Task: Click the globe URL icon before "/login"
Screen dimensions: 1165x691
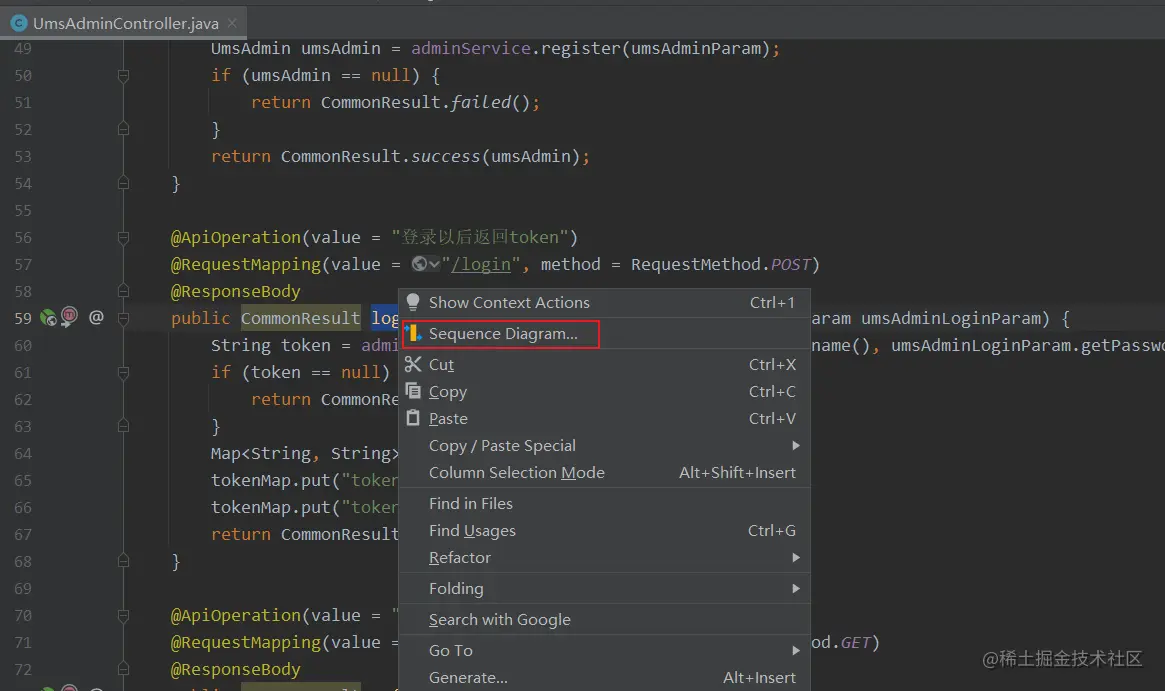Action: click(x=419, y=264)
